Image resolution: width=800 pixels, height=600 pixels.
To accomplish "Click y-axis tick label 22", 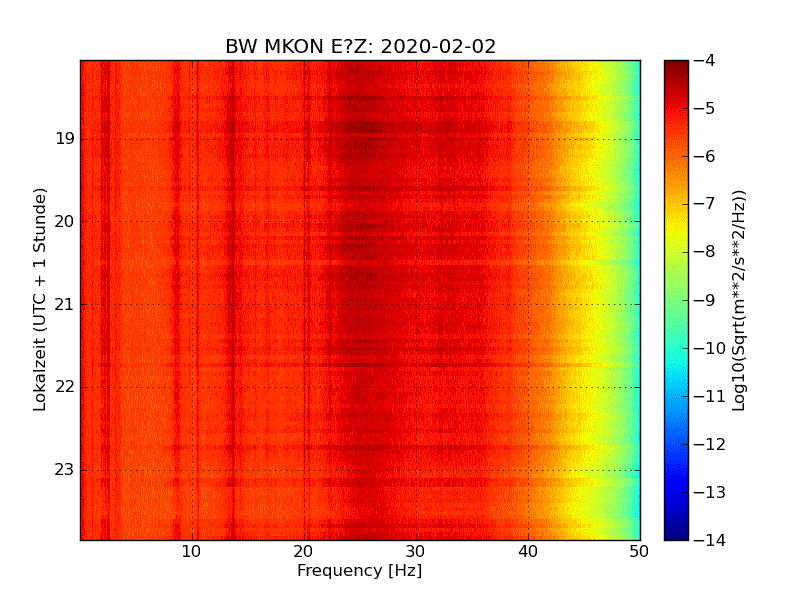I will click(65, 387).
